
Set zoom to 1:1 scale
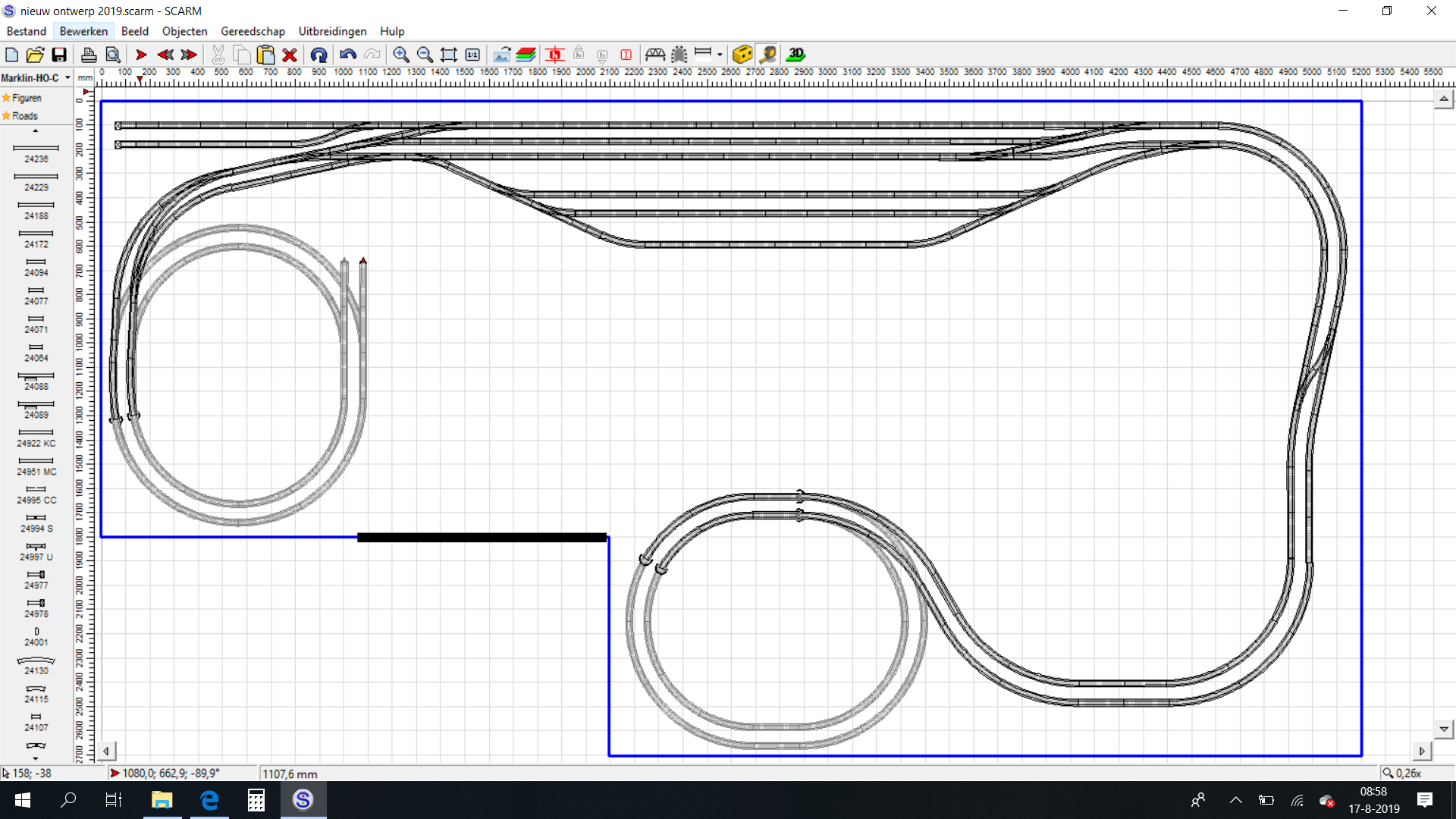tap(472, 55)
